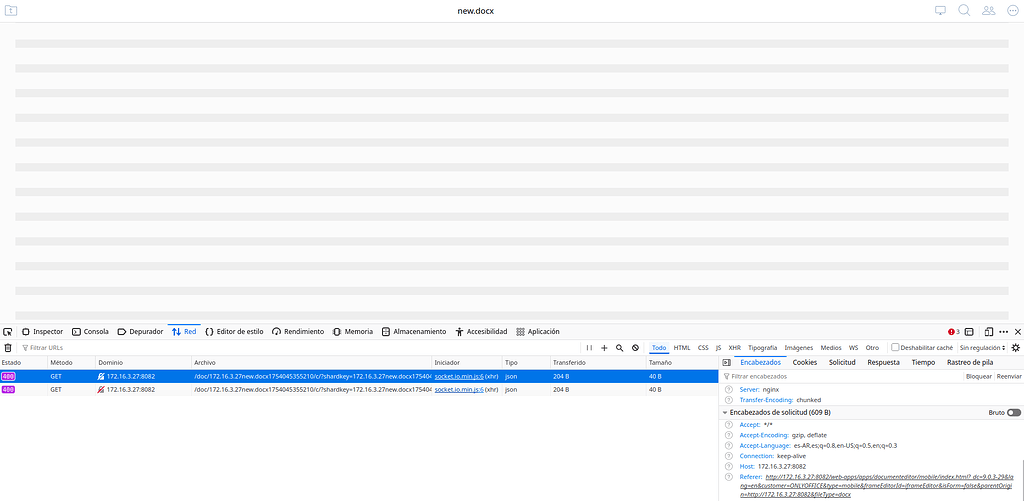Enable the Deshabilitar caché checkbox
This screenshot has height=501, width=1024.
coord(895,348)
